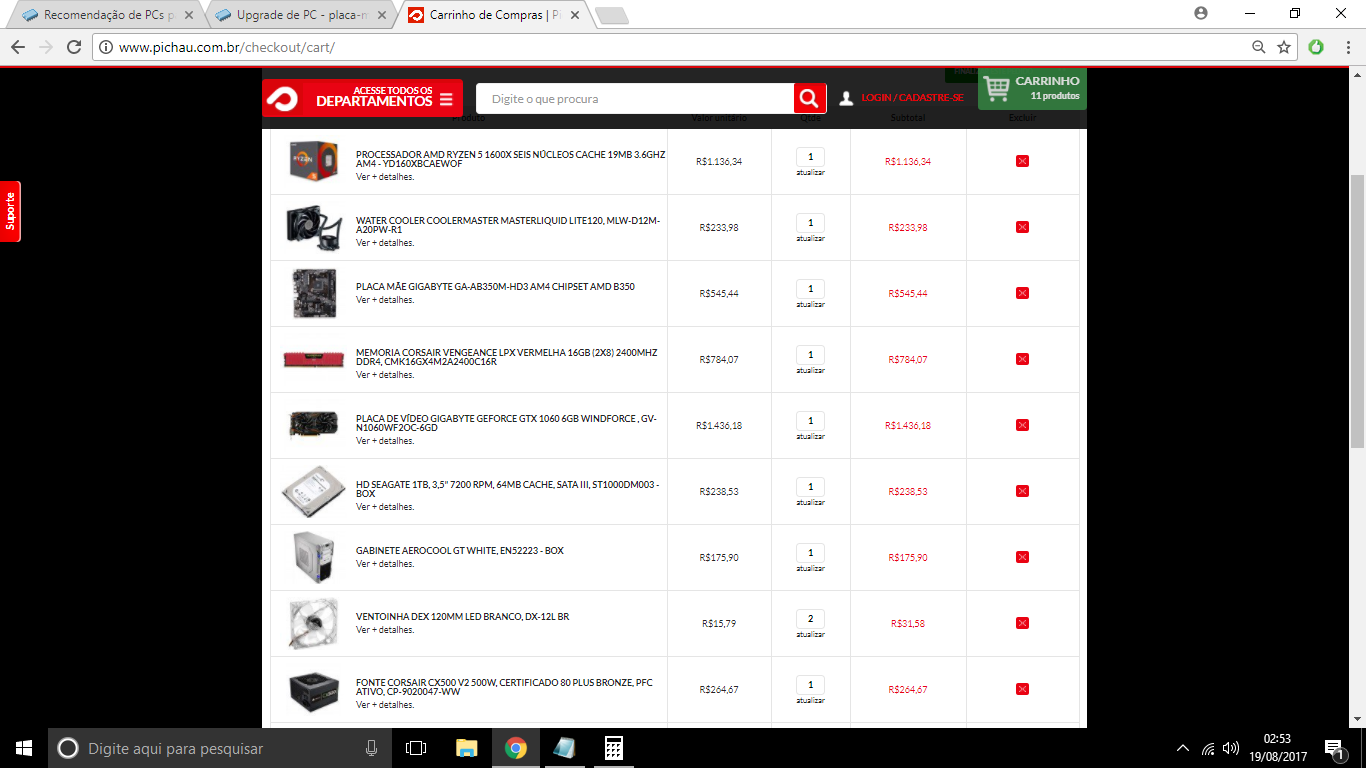The image size is (1366, 768).
Task: Click the zoom magnifier icon in address bar
Action: pyautogui.click(x=1259, y=47)
